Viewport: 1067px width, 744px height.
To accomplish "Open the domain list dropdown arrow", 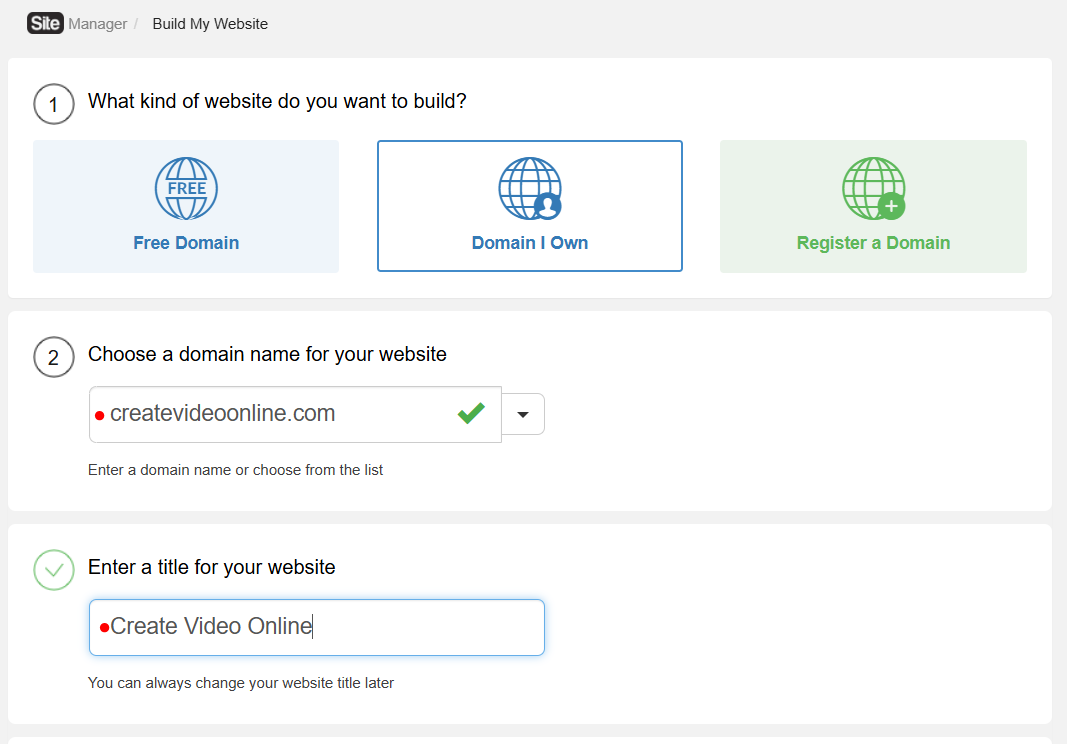I will [523, 414].
